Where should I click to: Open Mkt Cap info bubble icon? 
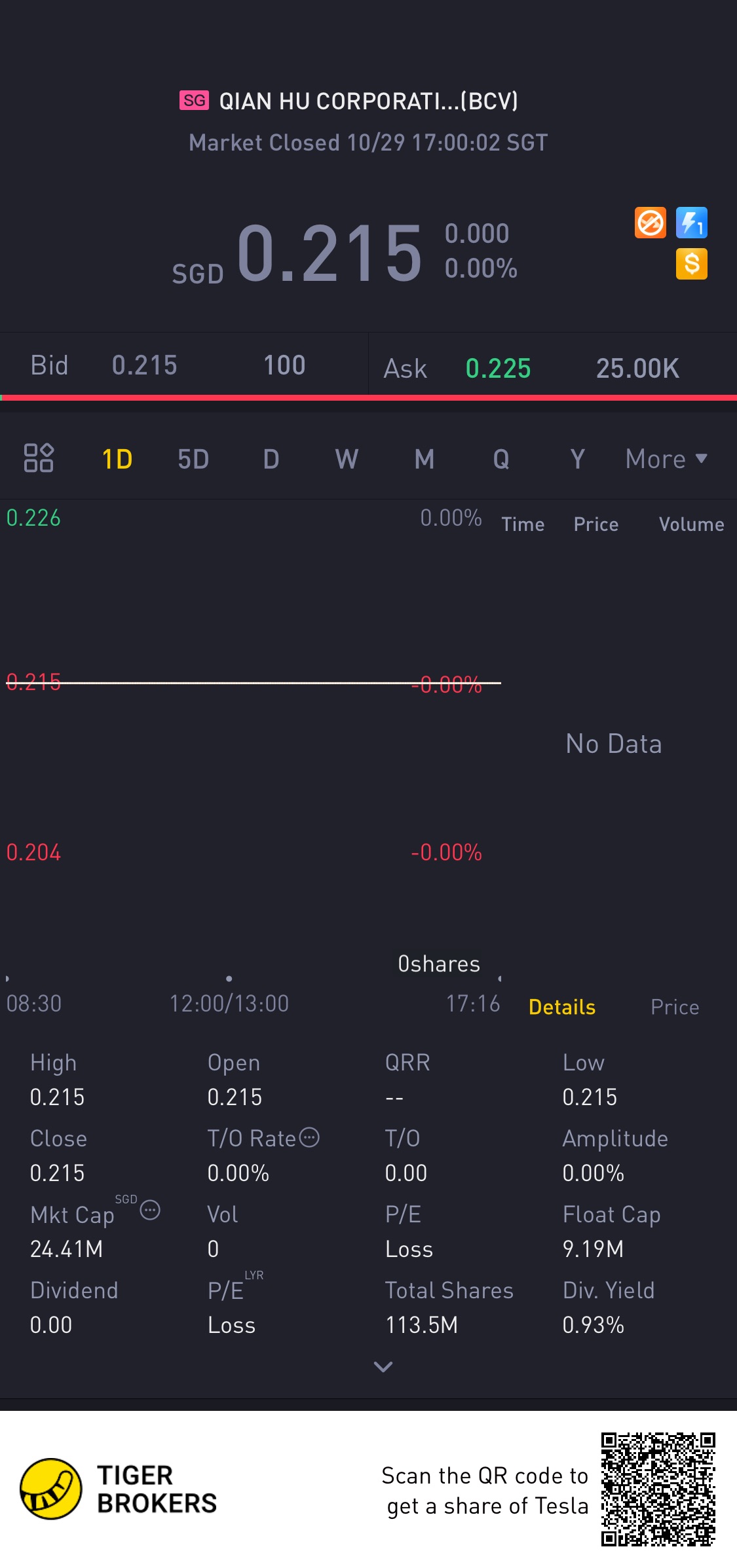coord(150,1210)
